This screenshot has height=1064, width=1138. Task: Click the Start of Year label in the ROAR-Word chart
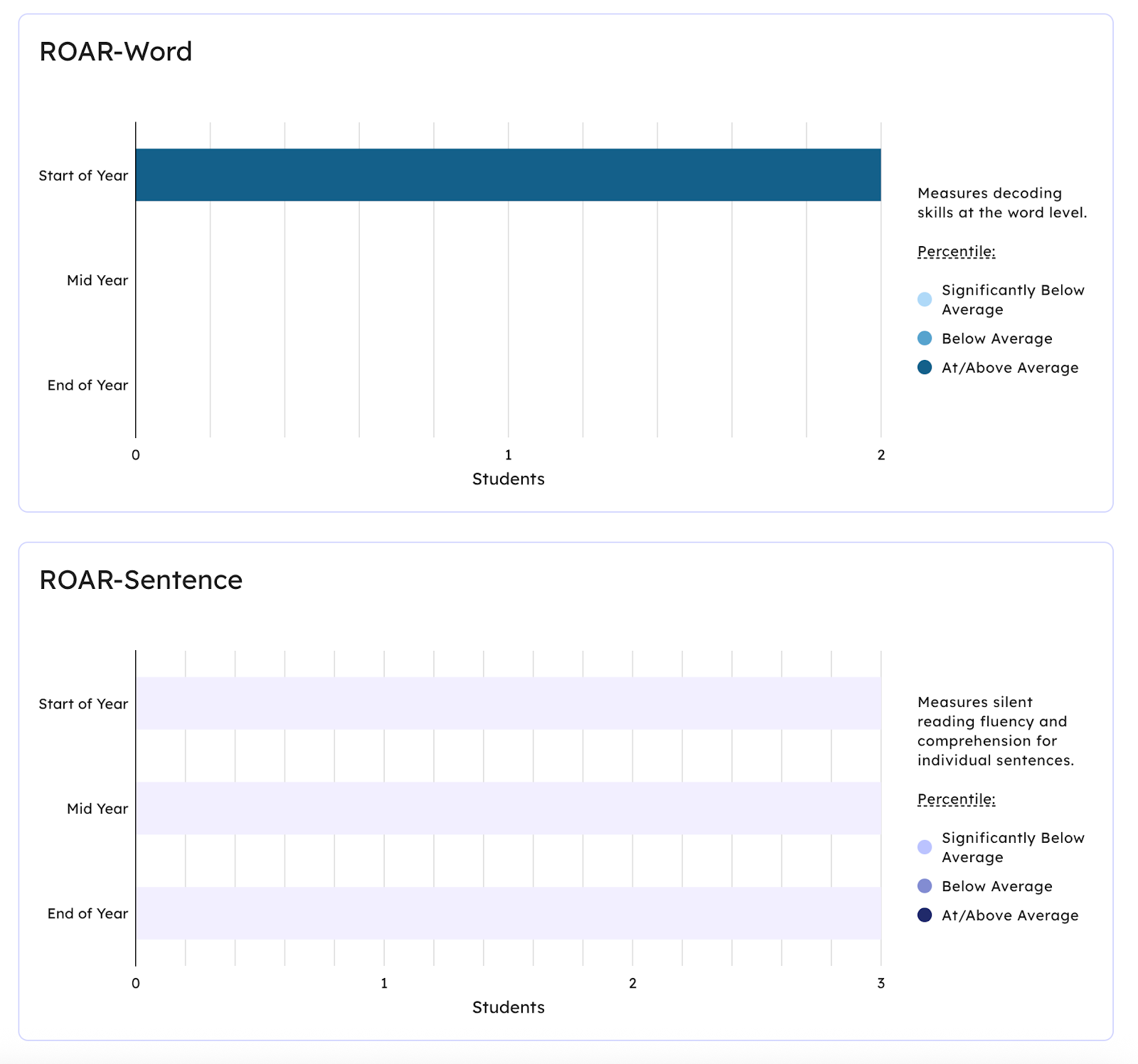83,176
